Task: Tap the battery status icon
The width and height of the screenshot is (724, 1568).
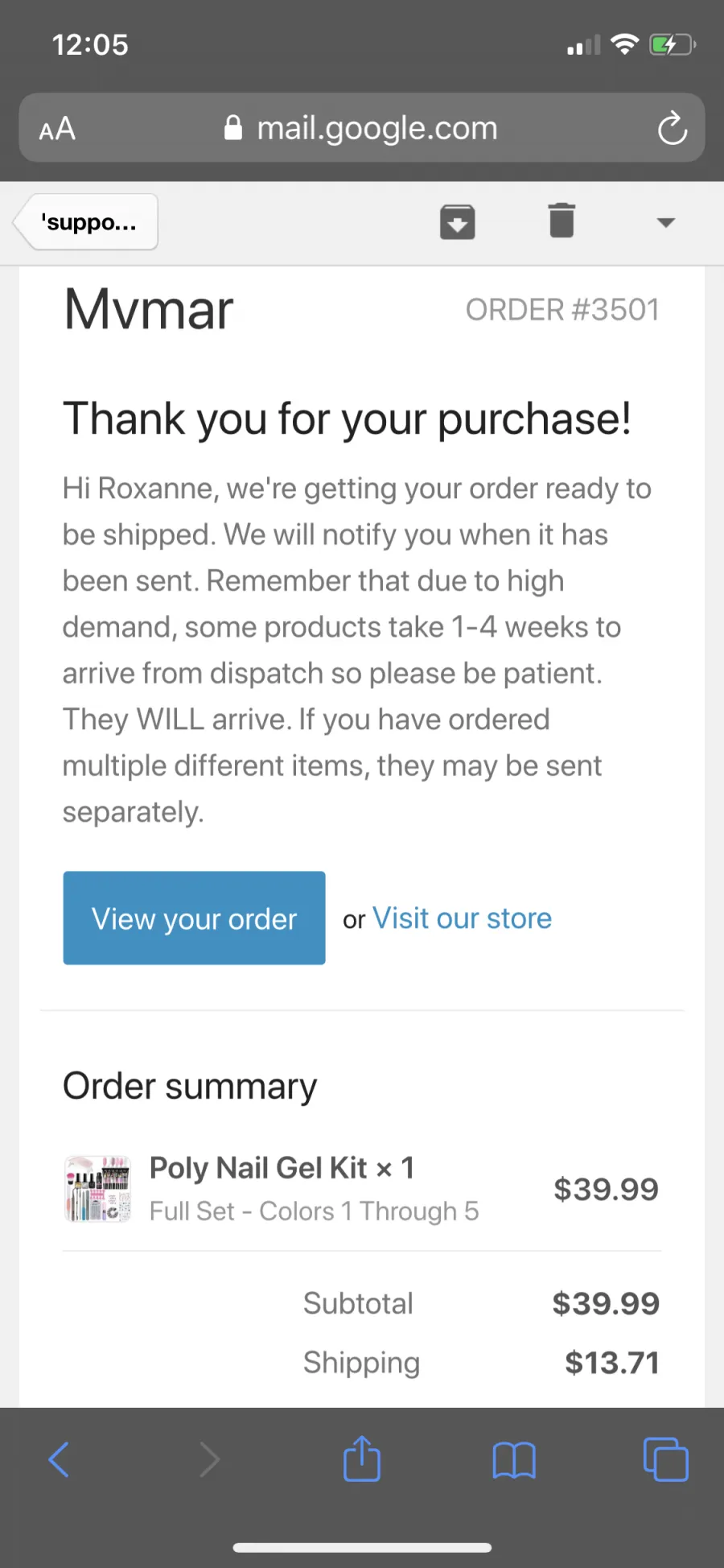Action: tap(673, 44)
